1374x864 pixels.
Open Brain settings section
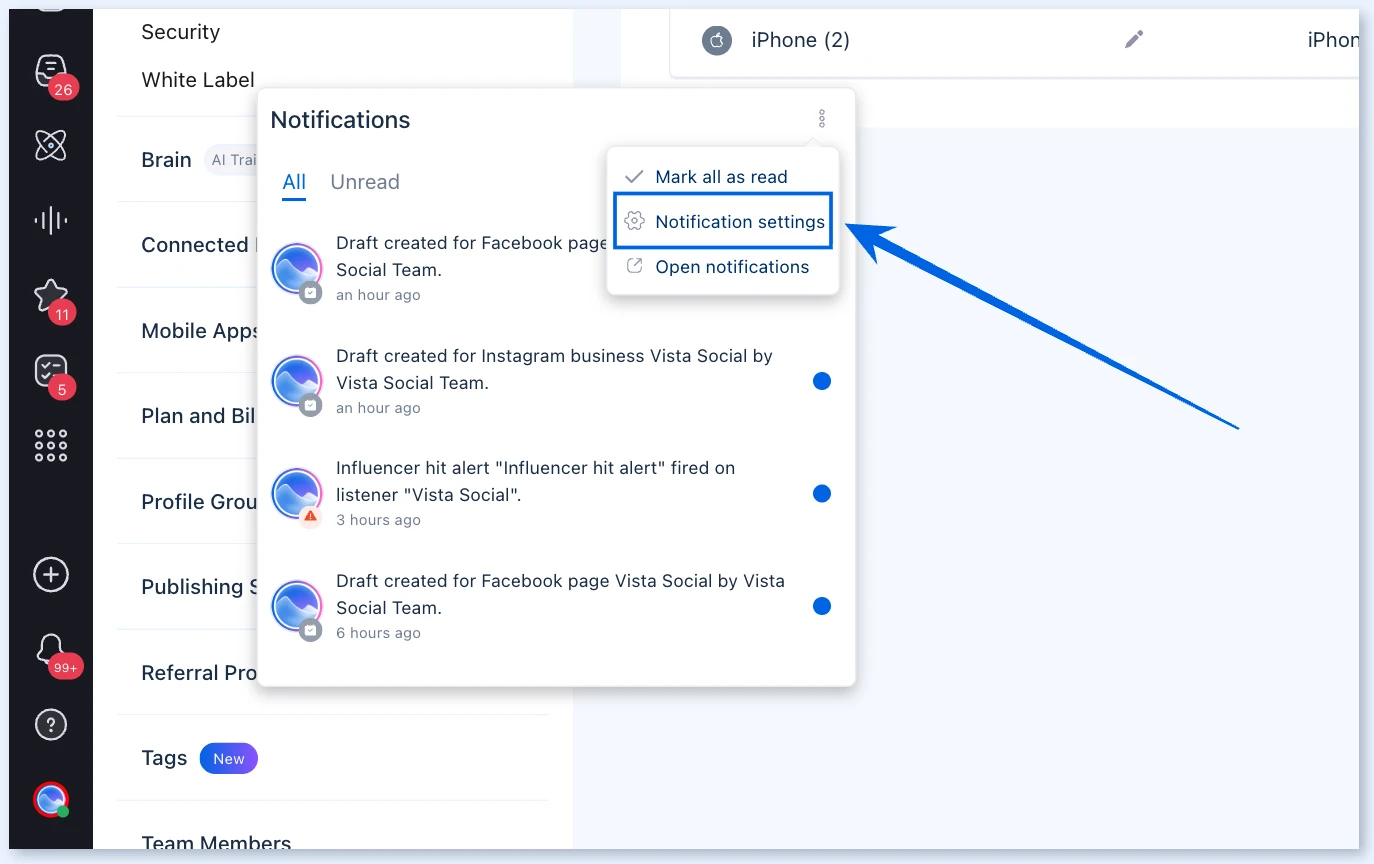point(166,160)
